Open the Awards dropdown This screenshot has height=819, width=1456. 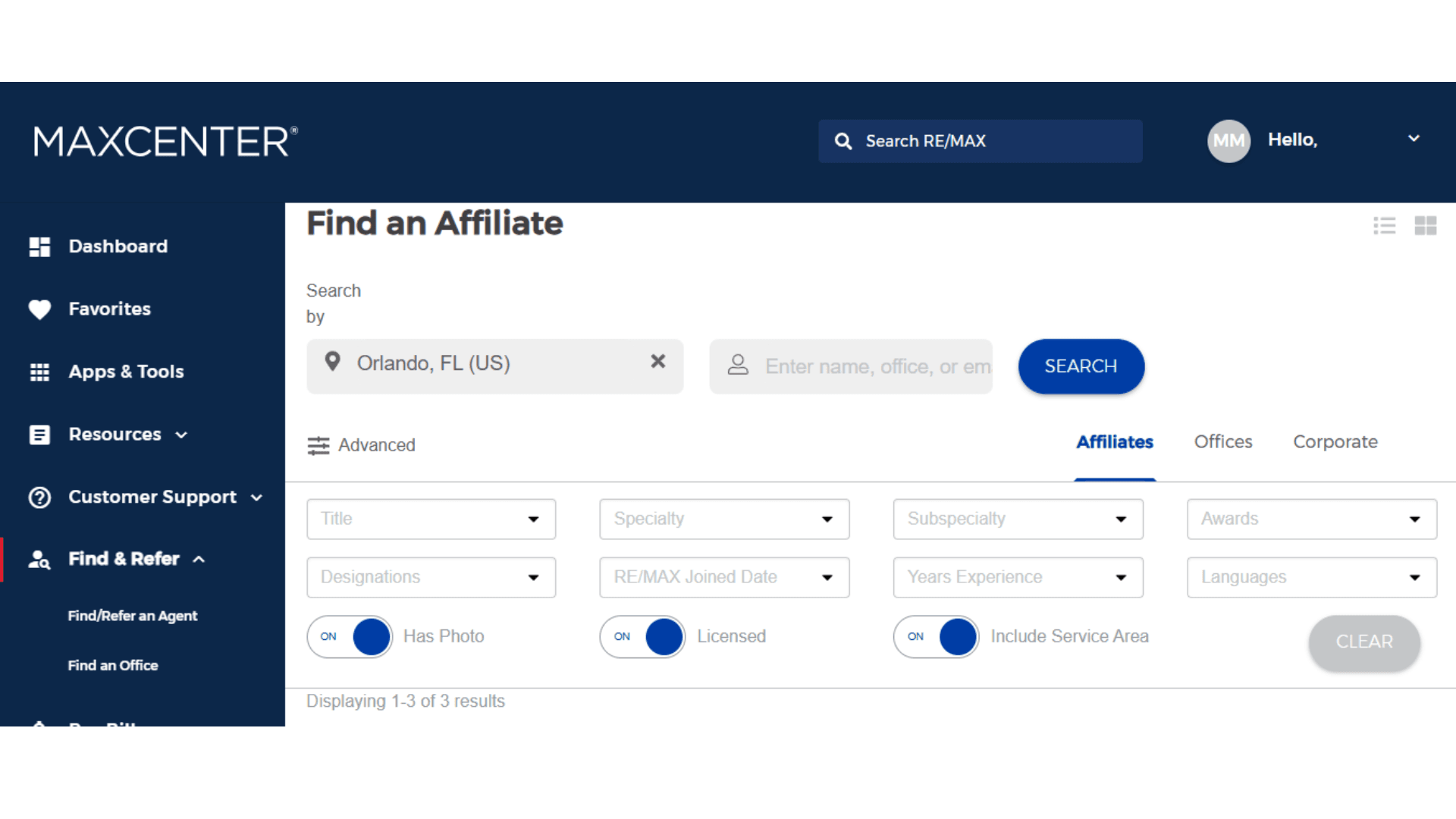1312,519
